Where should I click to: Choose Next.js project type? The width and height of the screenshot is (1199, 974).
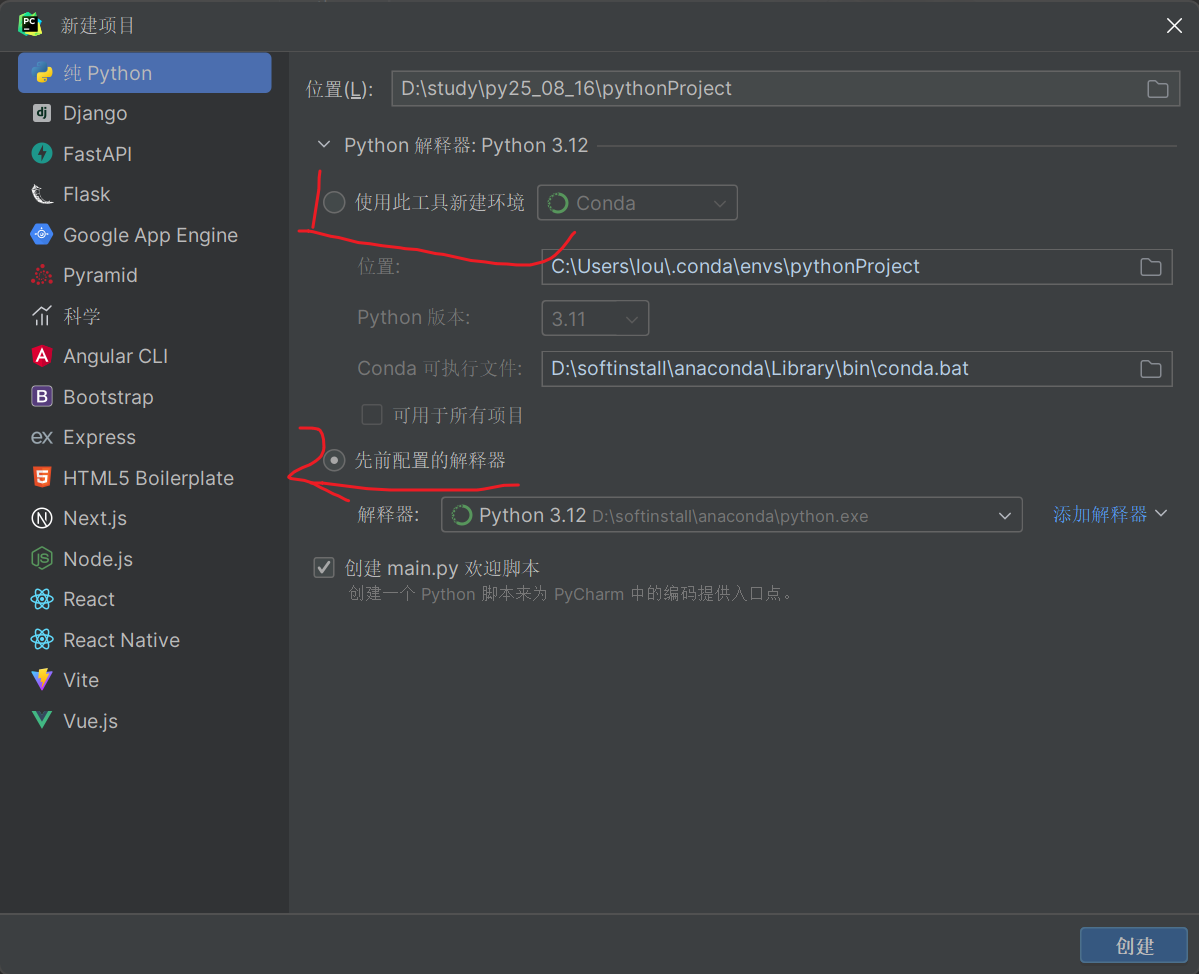tap(145, 518)
